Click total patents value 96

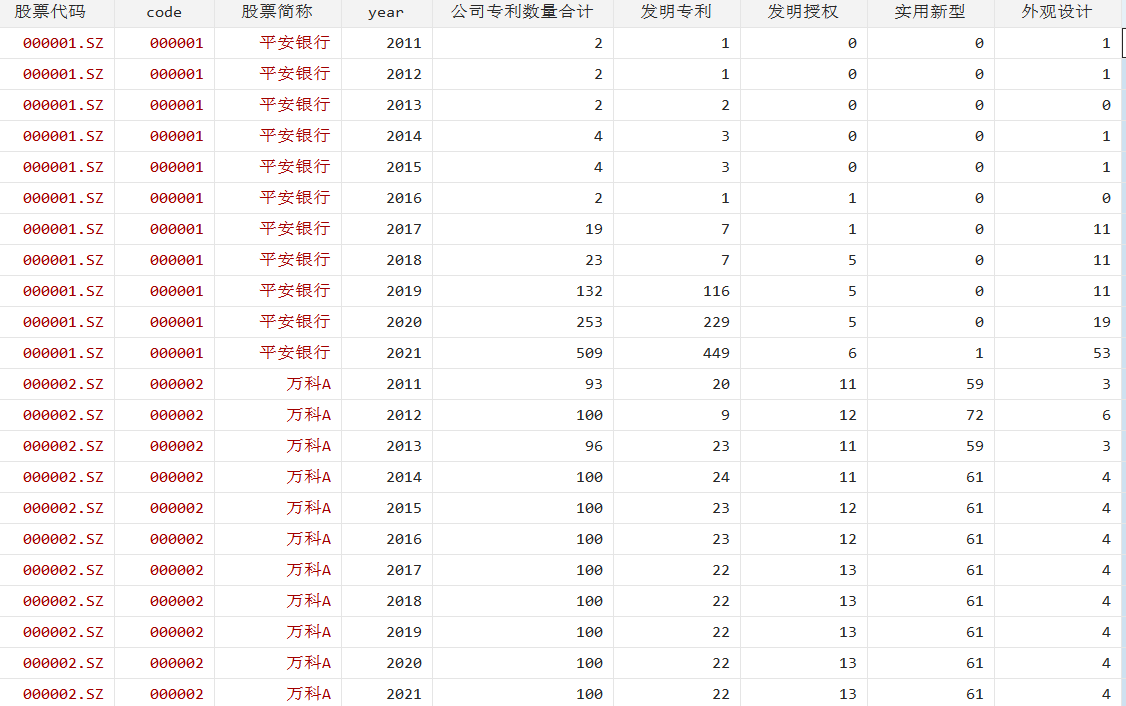pos(594,445)
